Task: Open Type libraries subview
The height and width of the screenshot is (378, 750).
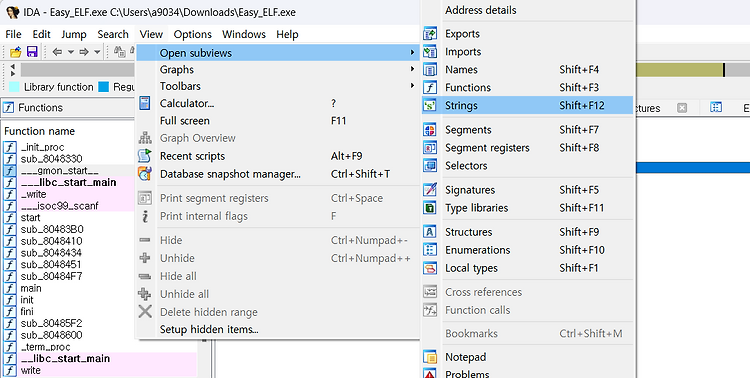Action: [x=527, y=208]
